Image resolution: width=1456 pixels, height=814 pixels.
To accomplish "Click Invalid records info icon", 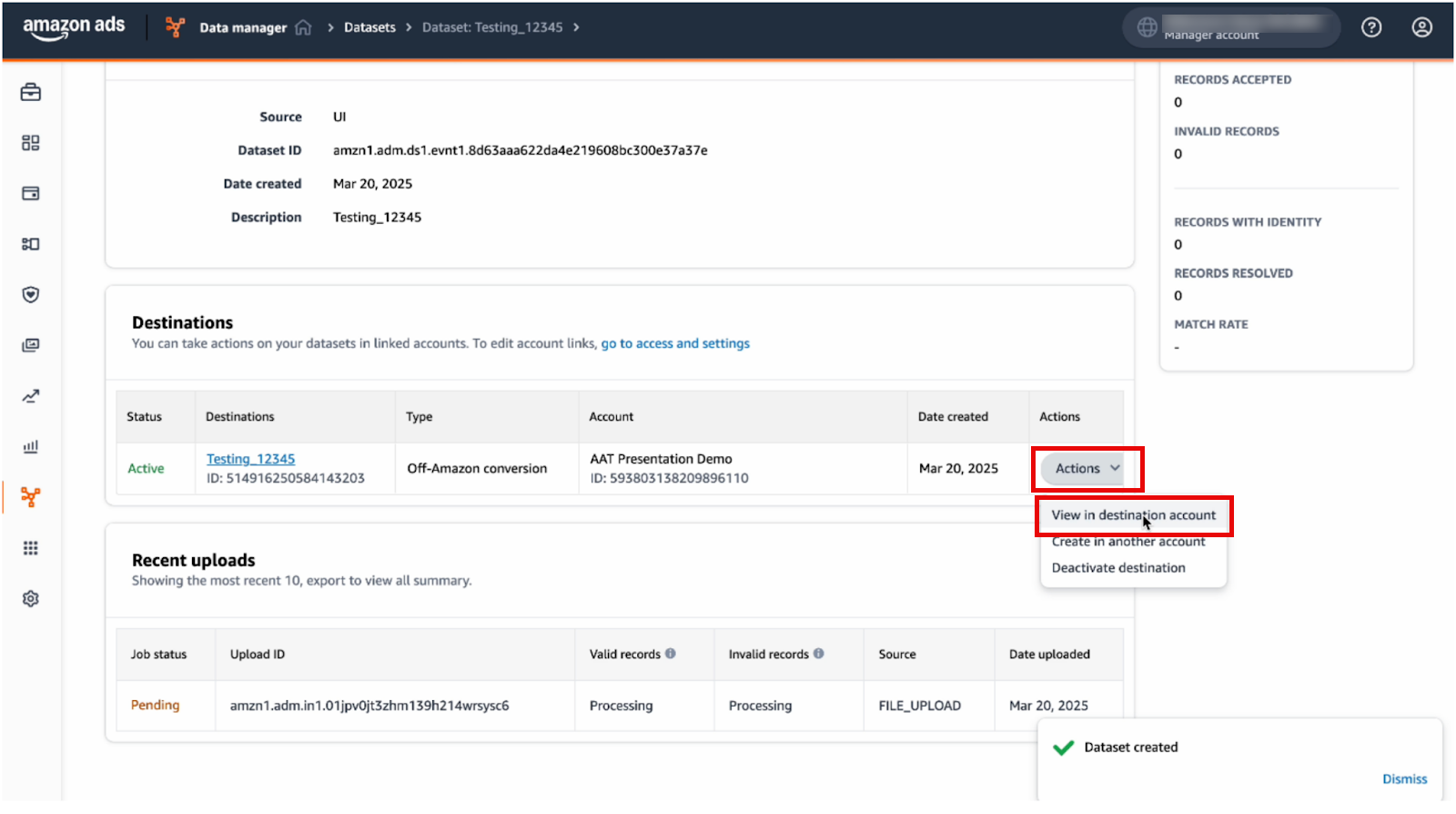I will [819, 654].
